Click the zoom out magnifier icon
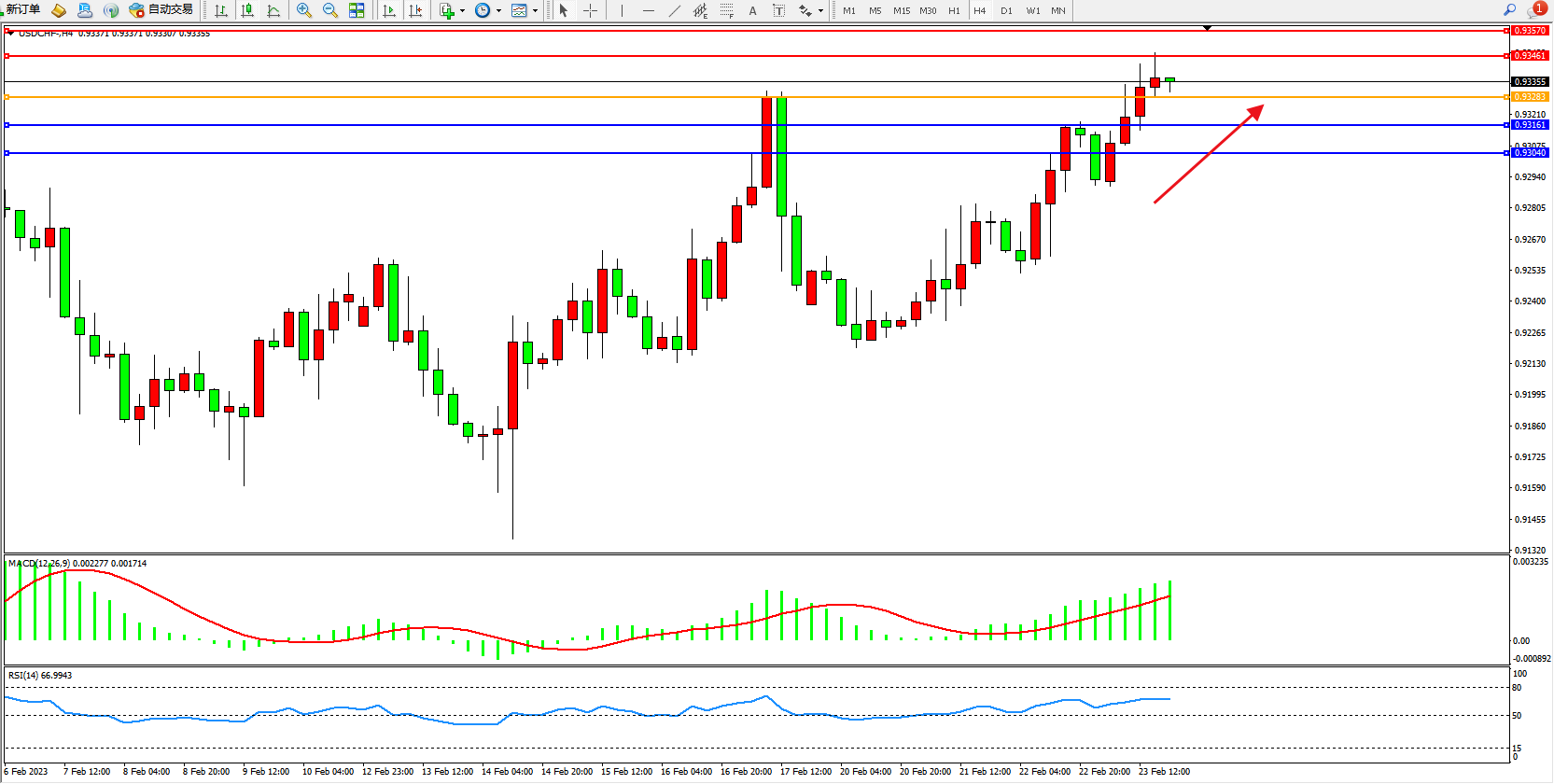The height and width of the screenshot is (784, 1554). click(329, 10)
